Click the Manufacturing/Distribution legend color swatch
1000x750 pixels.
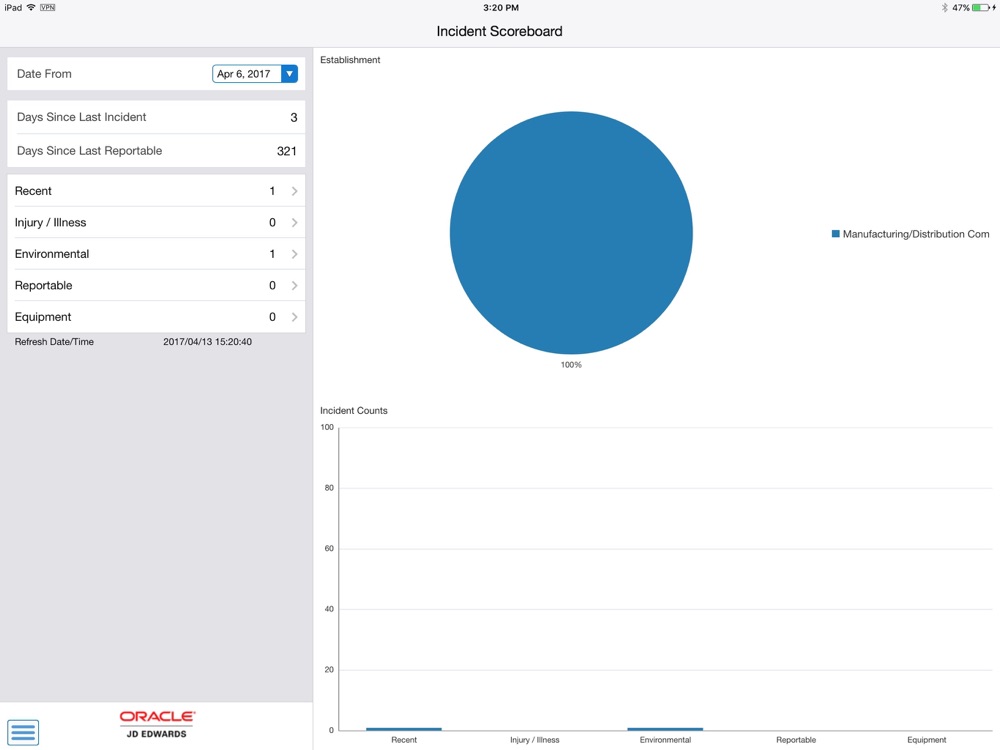[x=835, y=234]
